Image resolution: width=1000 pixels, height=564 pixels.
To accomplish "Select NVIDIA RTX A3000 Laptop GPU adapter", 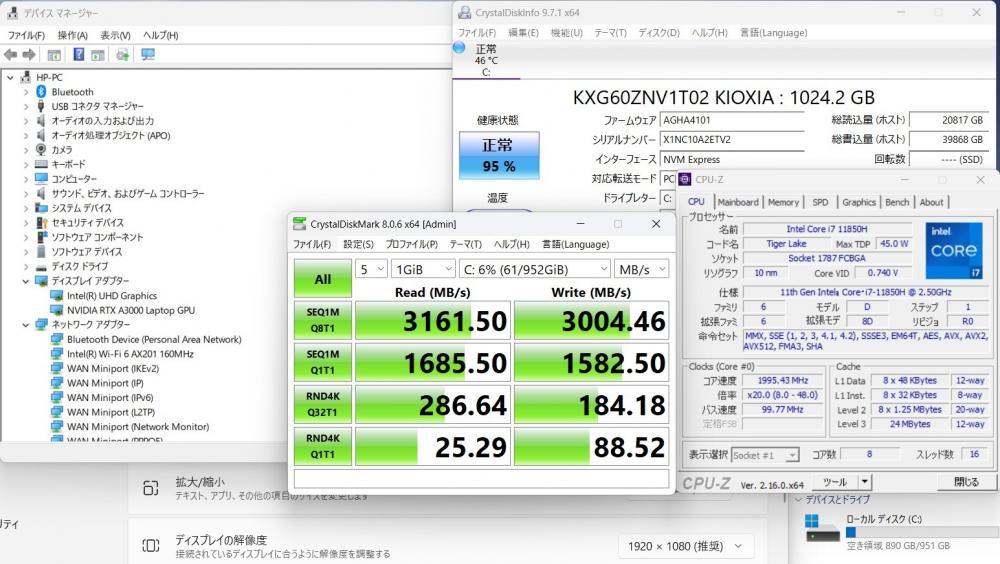I will point(130,310).
